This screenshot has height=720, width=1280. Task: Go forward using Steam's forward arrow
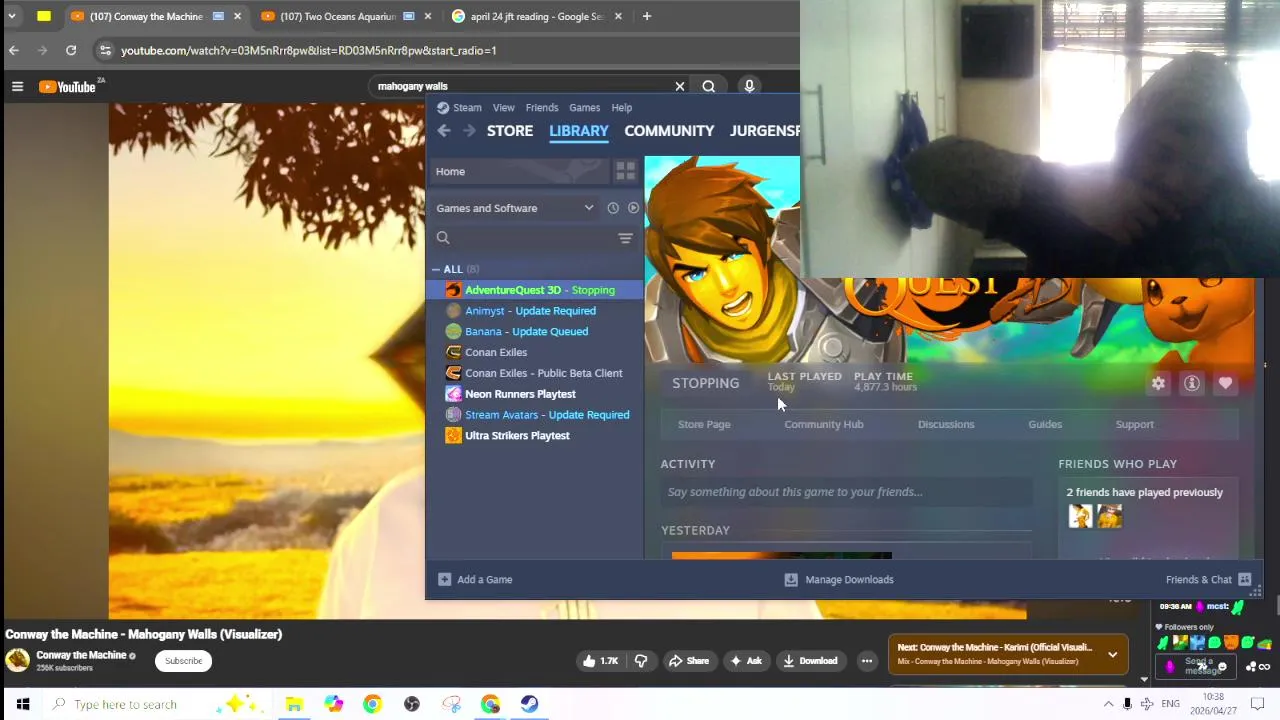468,131
